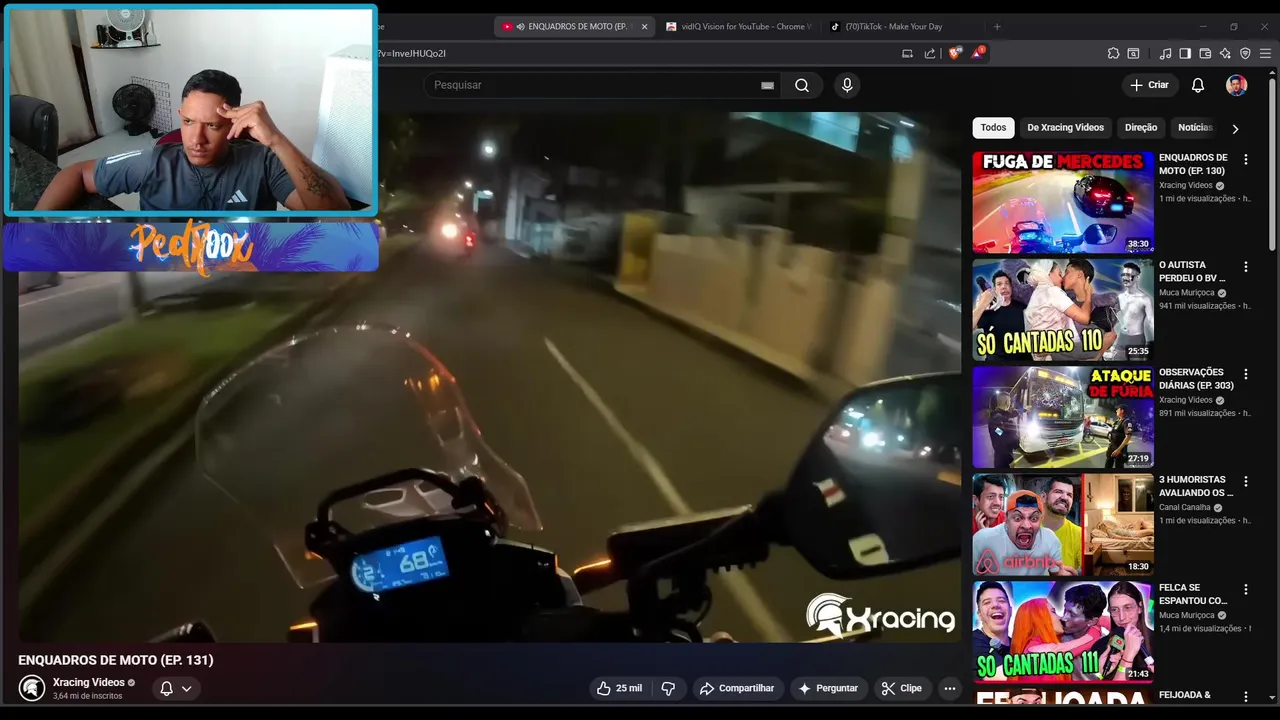
Task: Open Xracing Videos channel avatar
Action: tap(32, 688)
